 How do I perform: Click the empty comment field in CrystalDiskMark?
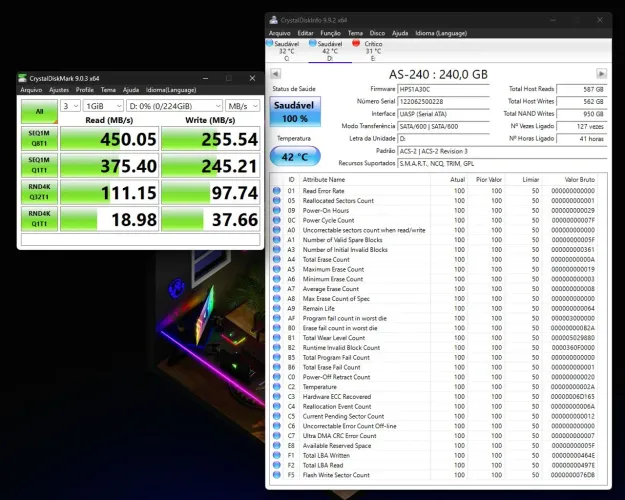pyautogui.click(x=140, y=239)
